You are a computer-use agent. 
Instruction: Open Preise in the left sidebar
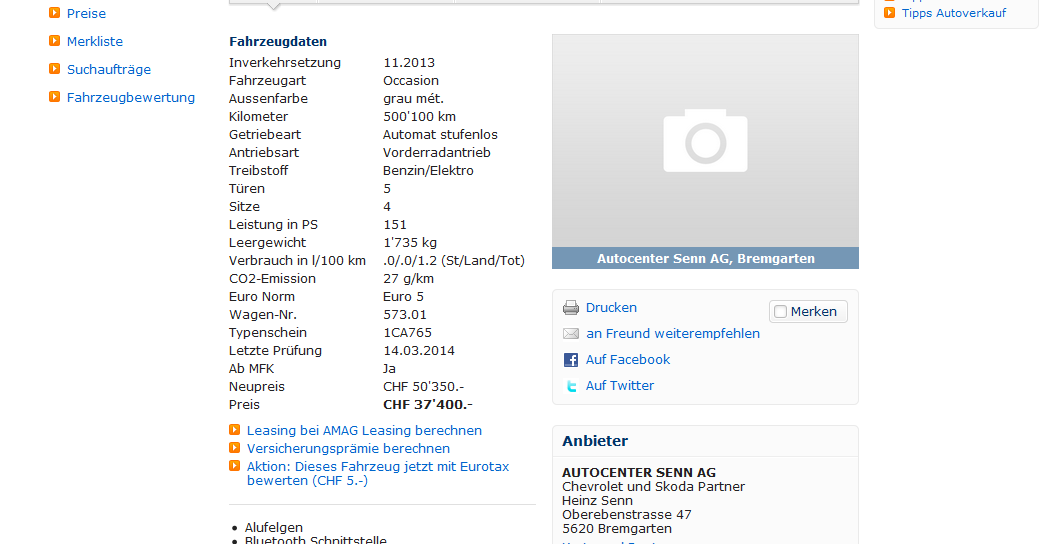coord(86,14)
